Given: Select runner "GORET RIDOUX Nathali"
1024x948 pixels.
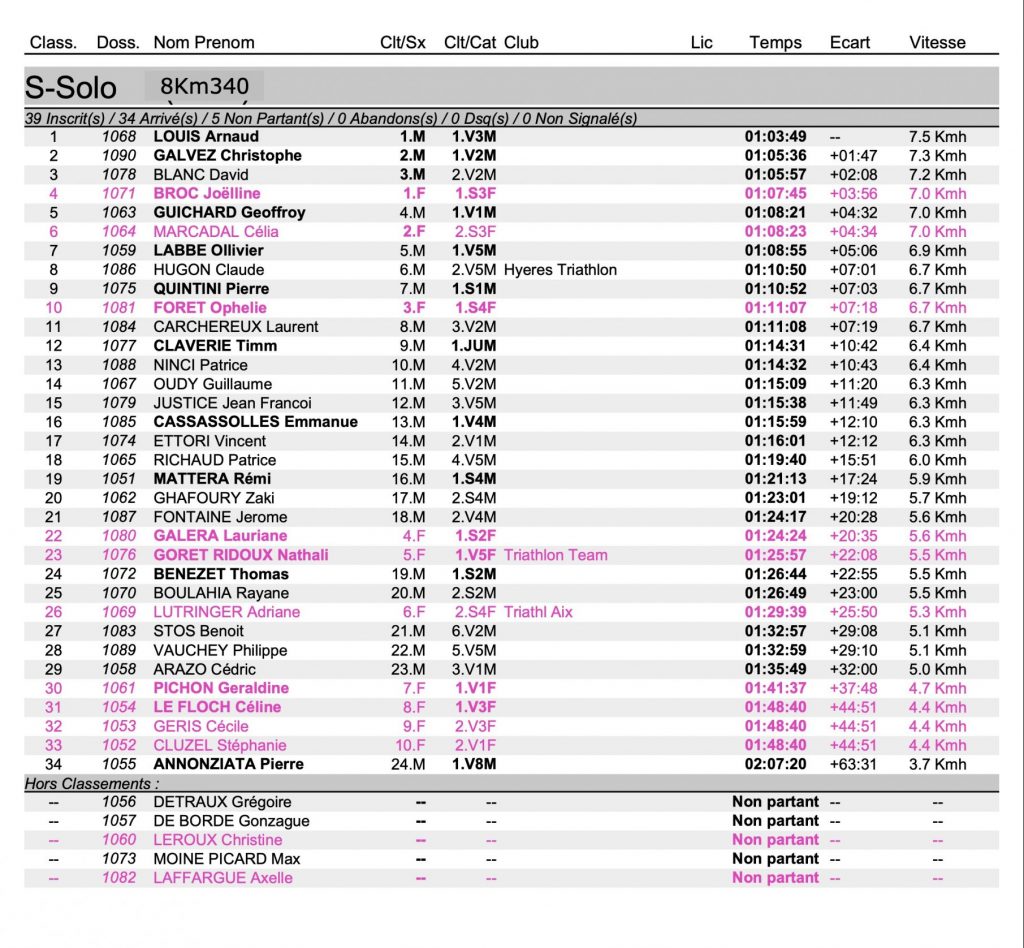Looking at the screenshot, I should point(241,555).
